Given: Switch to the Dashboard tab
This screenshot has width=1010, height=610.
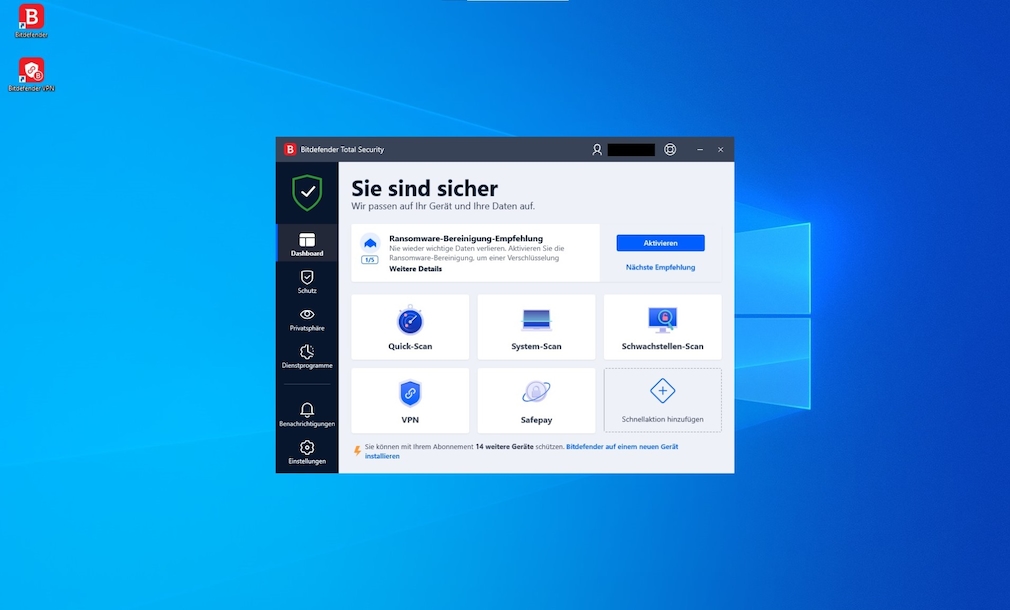Looking at the screenshot, I should (307, 244).
